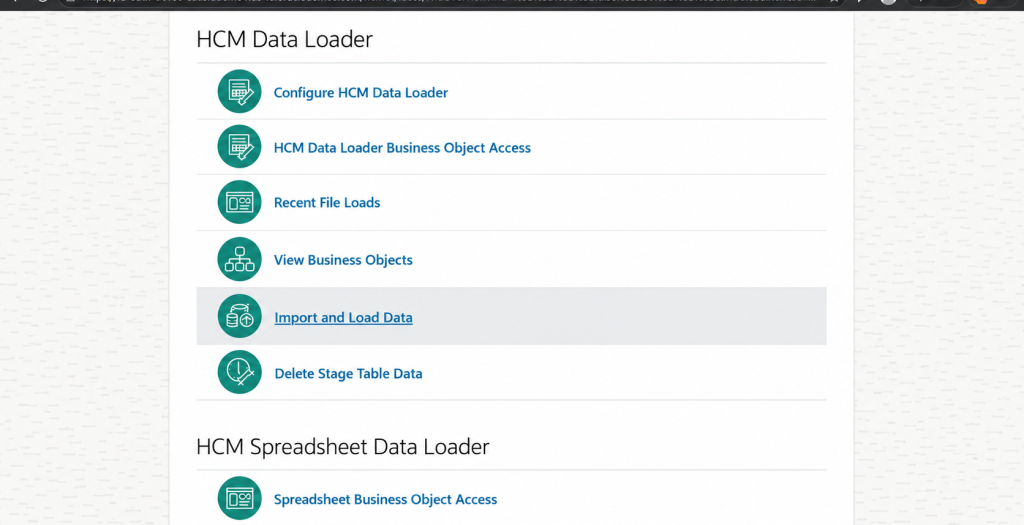
Task: Click the View Business Objects hierarchy icon
Action: click(239, 259)
